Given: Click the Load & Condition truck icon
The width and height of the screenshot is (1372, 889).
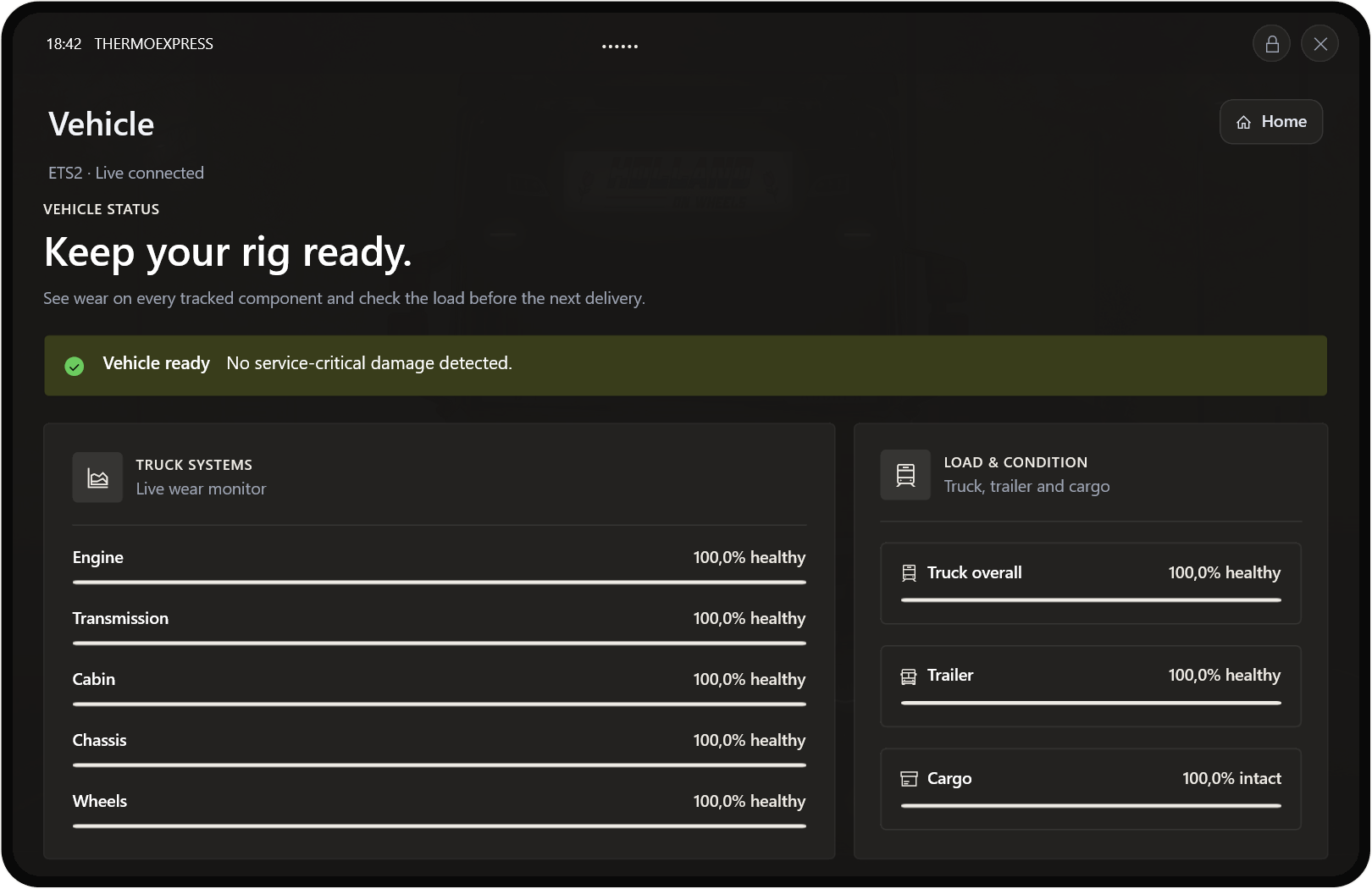Looking at the screenshot, I should (905, 475).
